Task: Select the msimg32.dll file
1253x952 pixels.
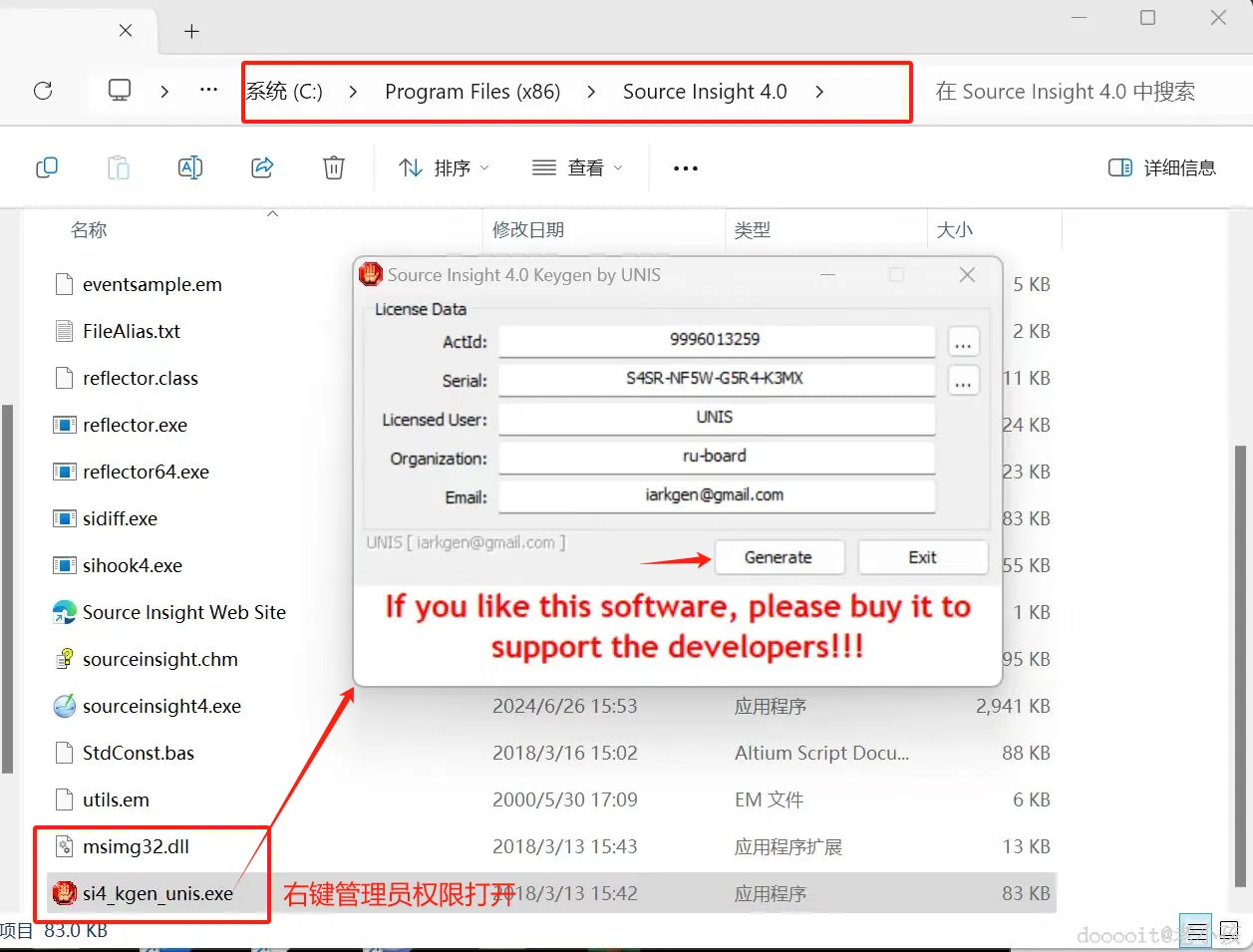Action: pyautogui.click(x=137, y=846)
